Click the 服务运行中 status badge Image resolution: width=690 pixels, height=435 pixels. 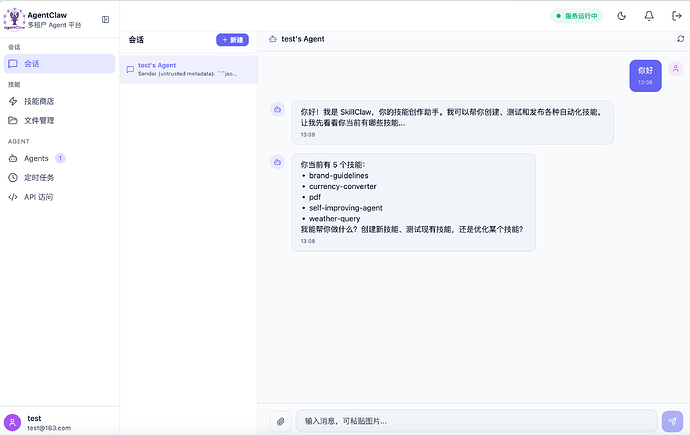pyautogui.click(x=576, y=16)
